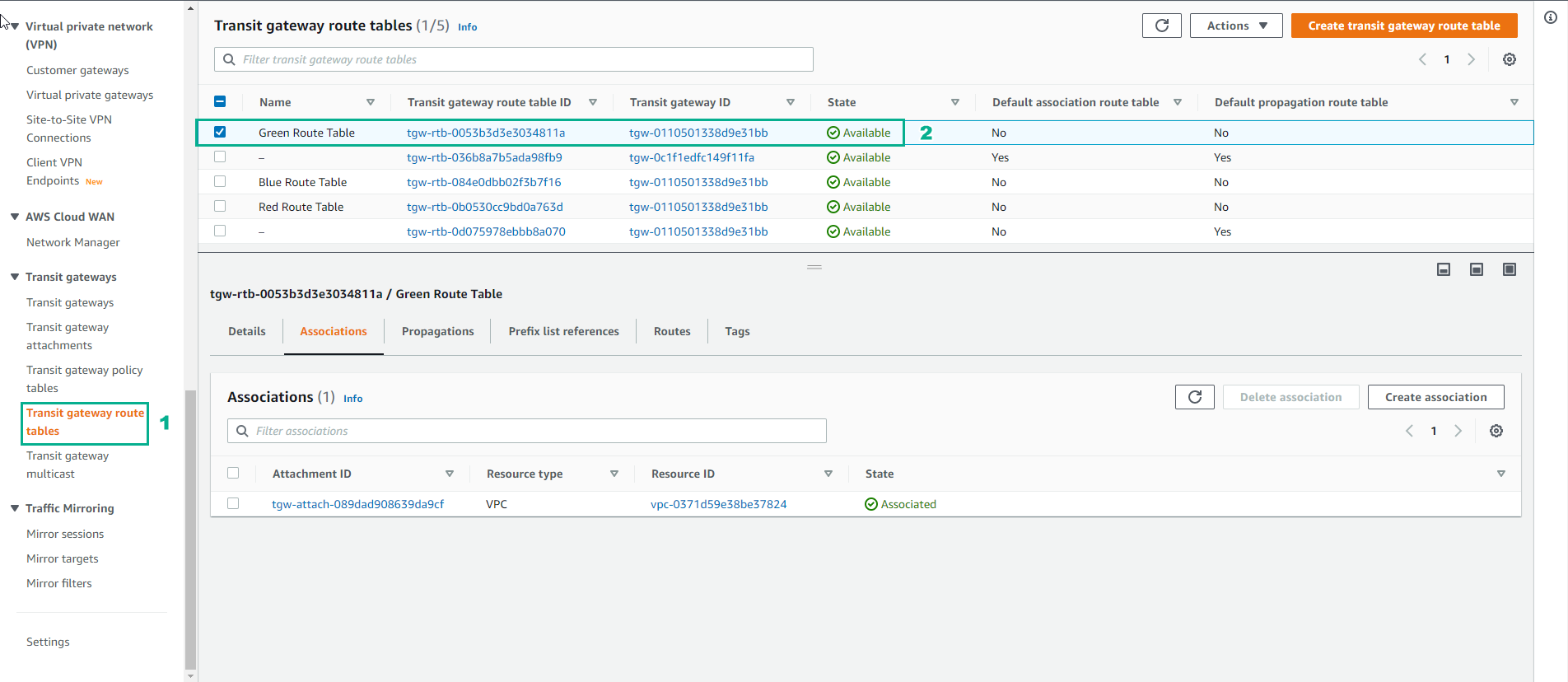The width and height of the screenshot is (1568, 682).
Task: Go to previous page of associations
Action: 1409,431
